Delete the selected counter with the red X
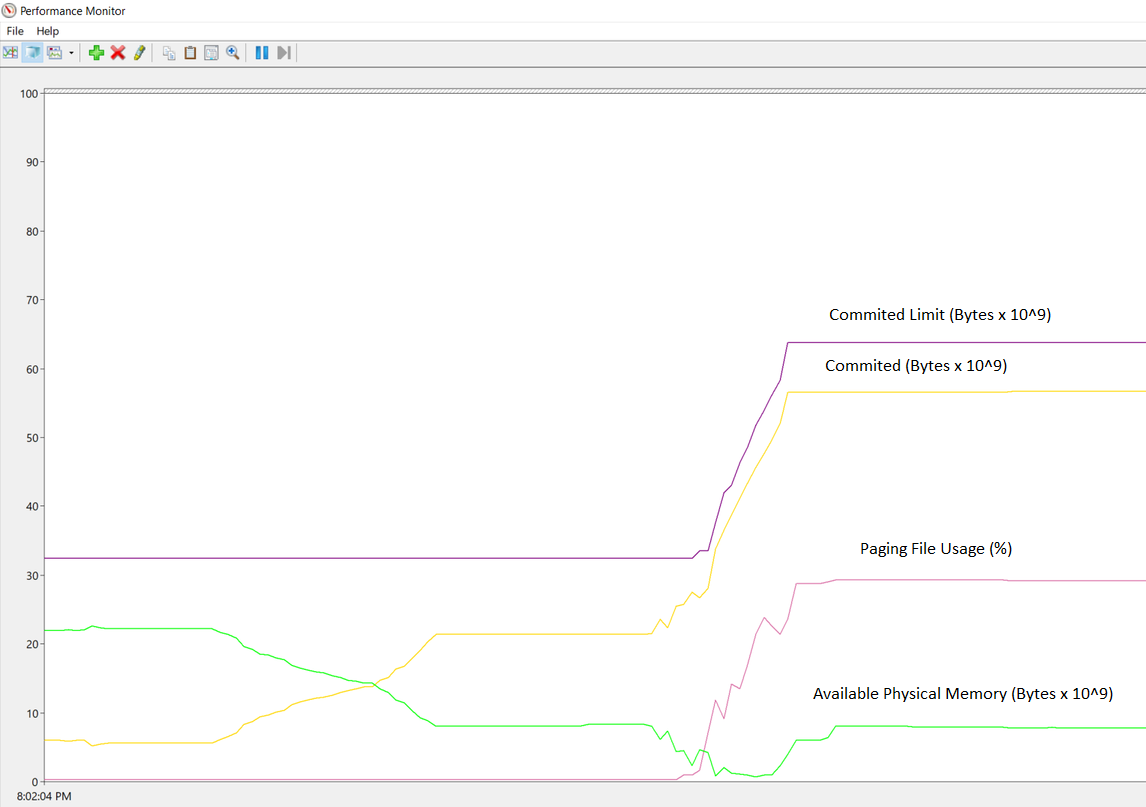Image resolution: width=1146 pixels, height=807 pixels. pyautogui.click(x=118, y=53)
